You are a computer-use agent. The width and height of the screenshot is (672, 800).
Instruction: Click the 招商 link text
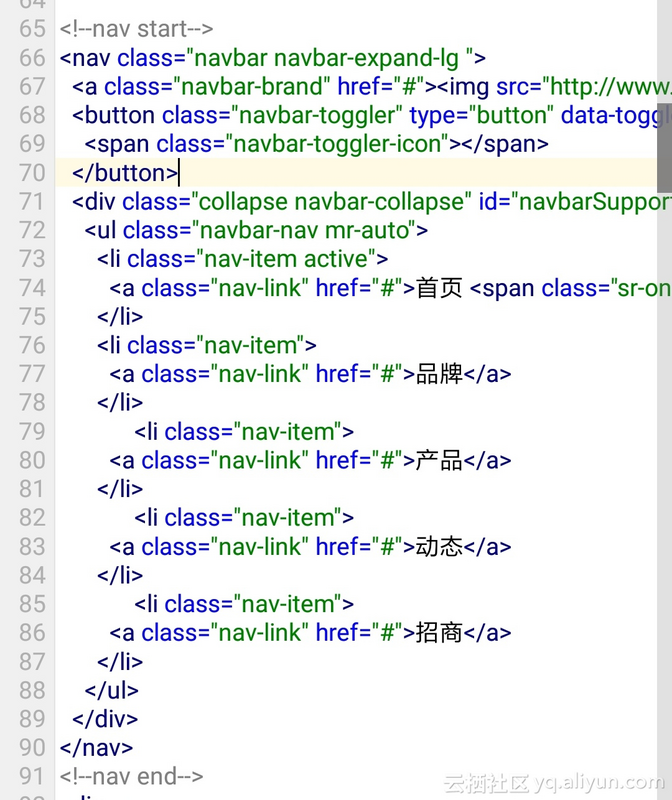click(439, 633)
